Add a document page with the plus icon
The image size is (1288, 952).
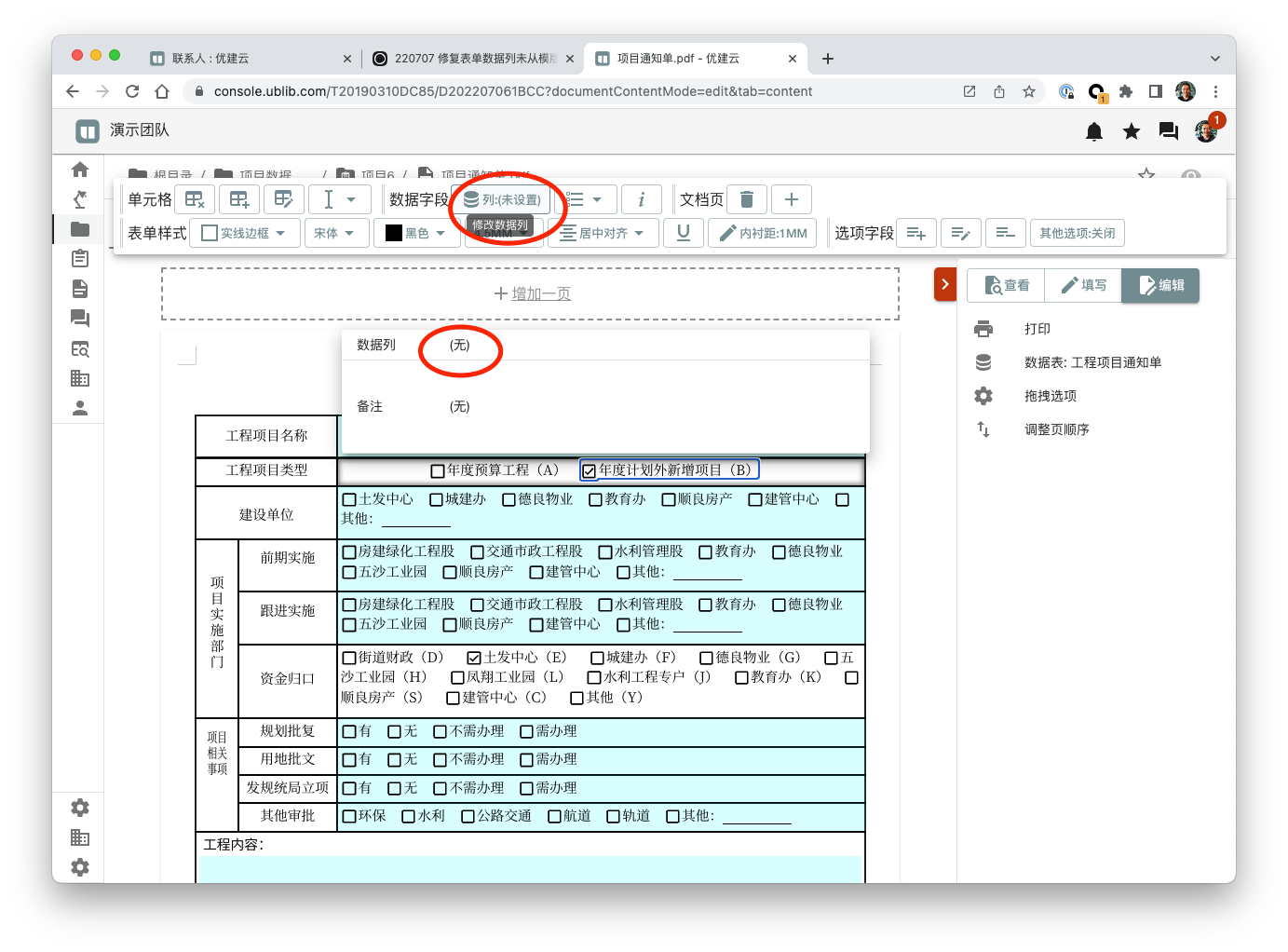click(792, 199)
